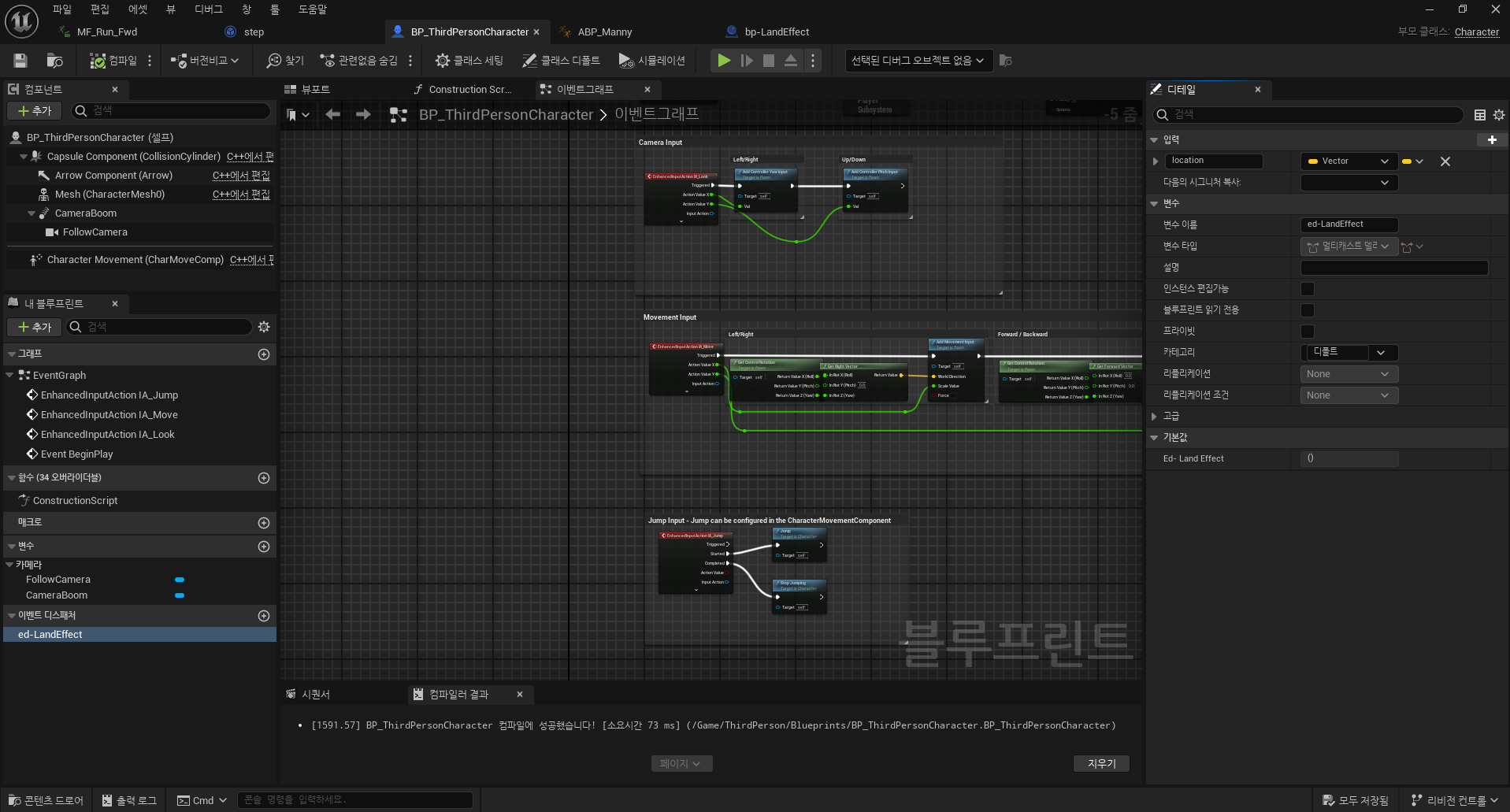
Task: Open the Diff (버전비교) dropdown
Action: 205,61
